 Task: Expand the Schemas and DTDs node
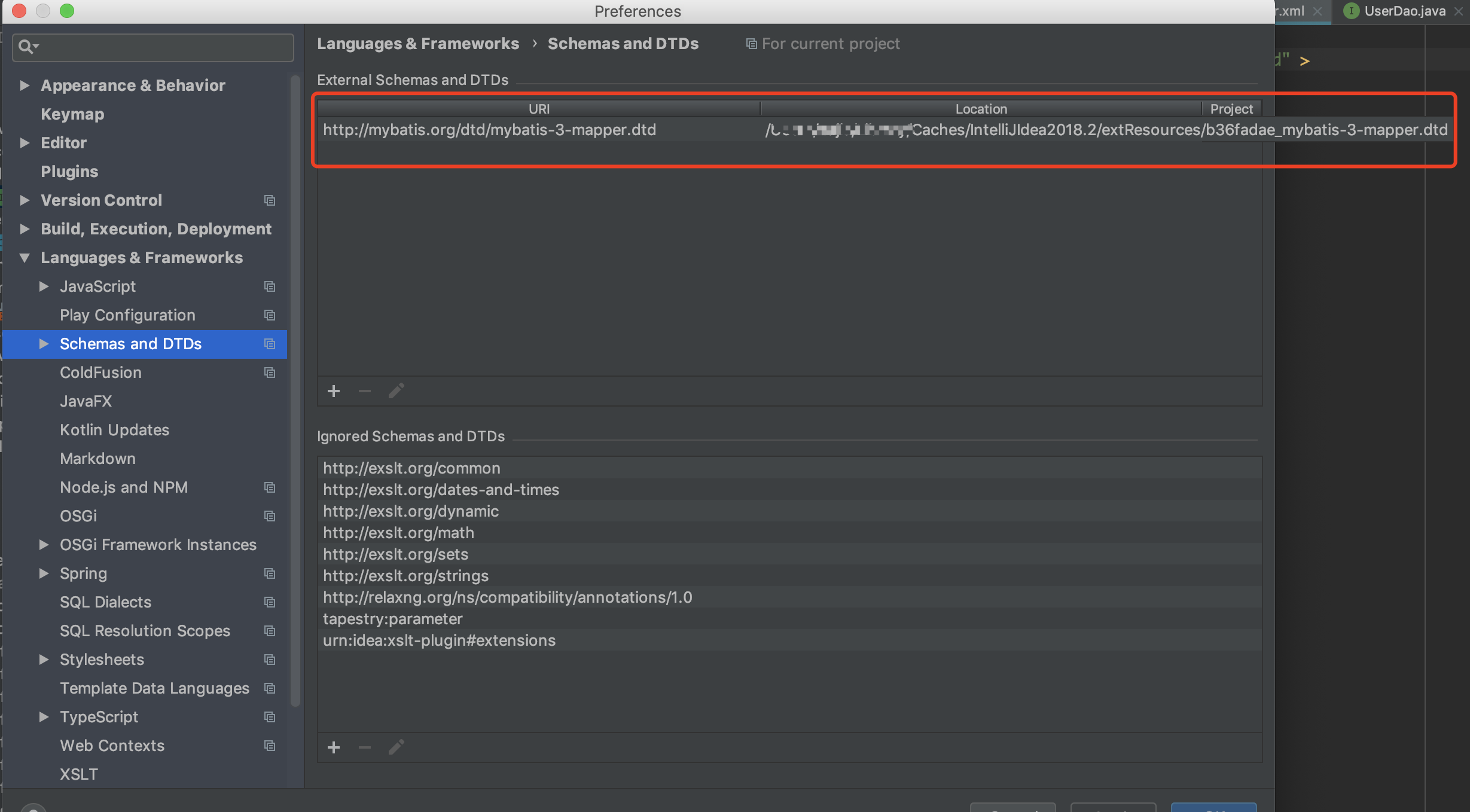click(44, 344)
